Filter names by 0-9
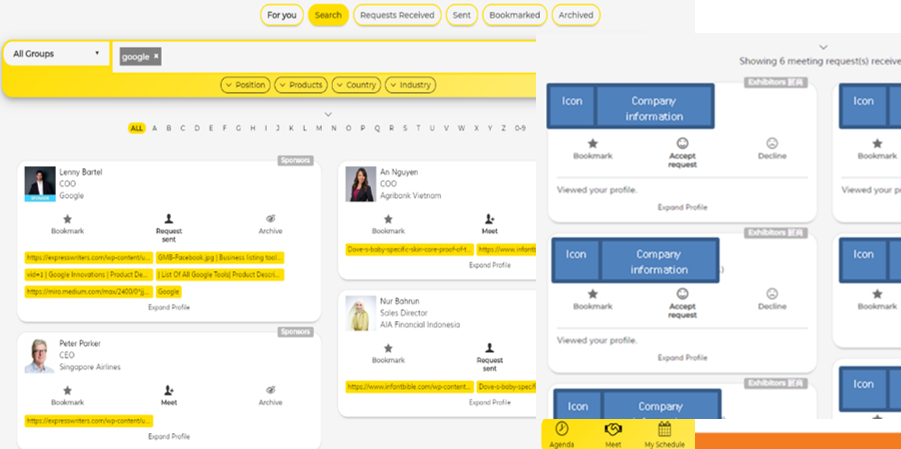Image resolution: width=901 pixels, height=449 pixels. 520,128
